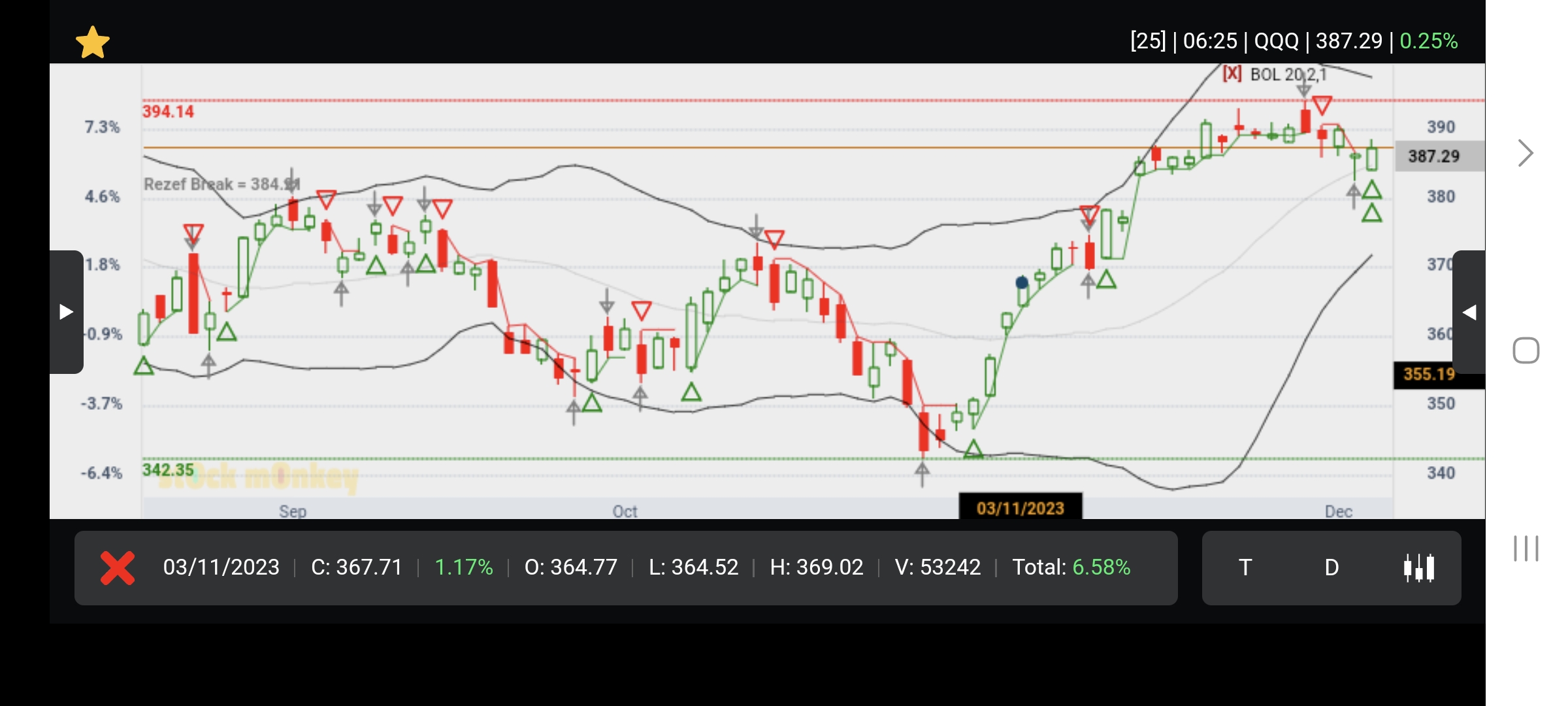Click the QQQ ticker header text
This screenshot has width=1568, height=706.
[x=1277, y=41]
